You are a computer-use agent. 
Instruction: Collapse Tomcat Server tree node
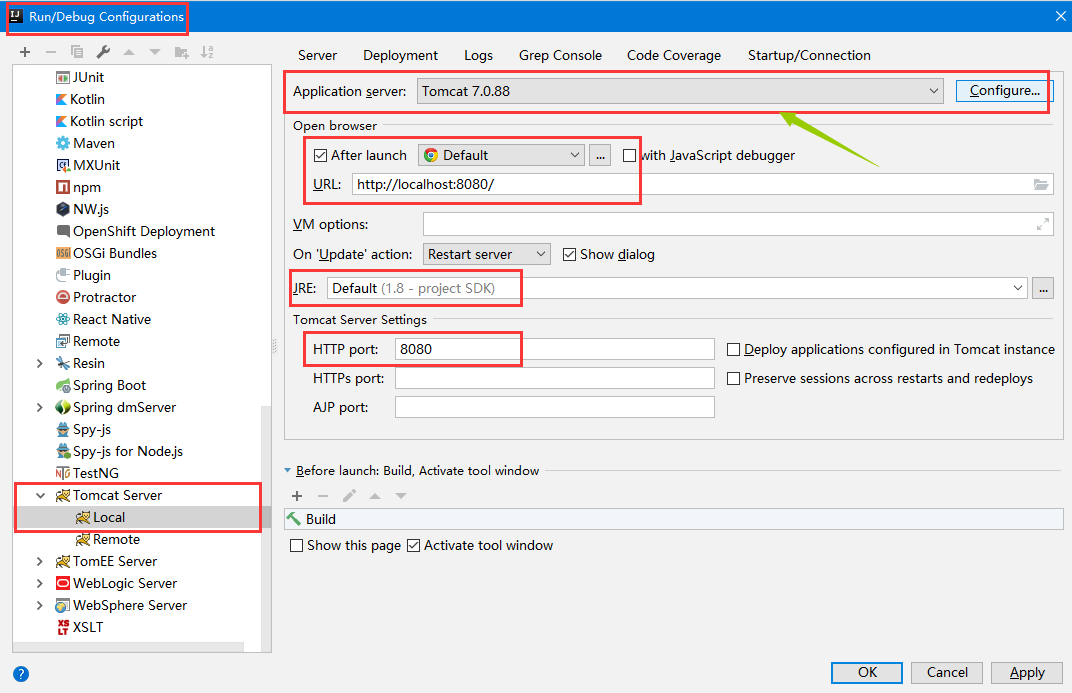tap(40, 495)
